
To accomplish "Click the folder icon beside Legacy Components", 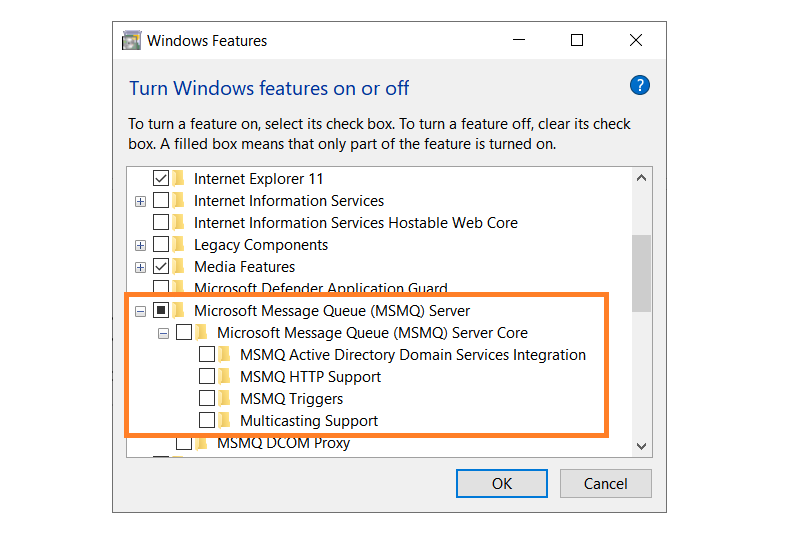I will click(x=179, y=245).
